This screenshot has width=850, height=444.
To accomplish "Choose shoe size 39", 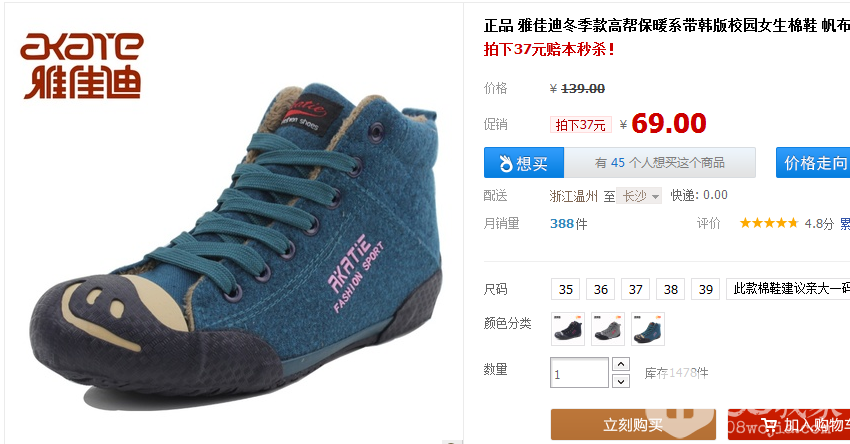I will pyautogui.click(x=705, y=289).
